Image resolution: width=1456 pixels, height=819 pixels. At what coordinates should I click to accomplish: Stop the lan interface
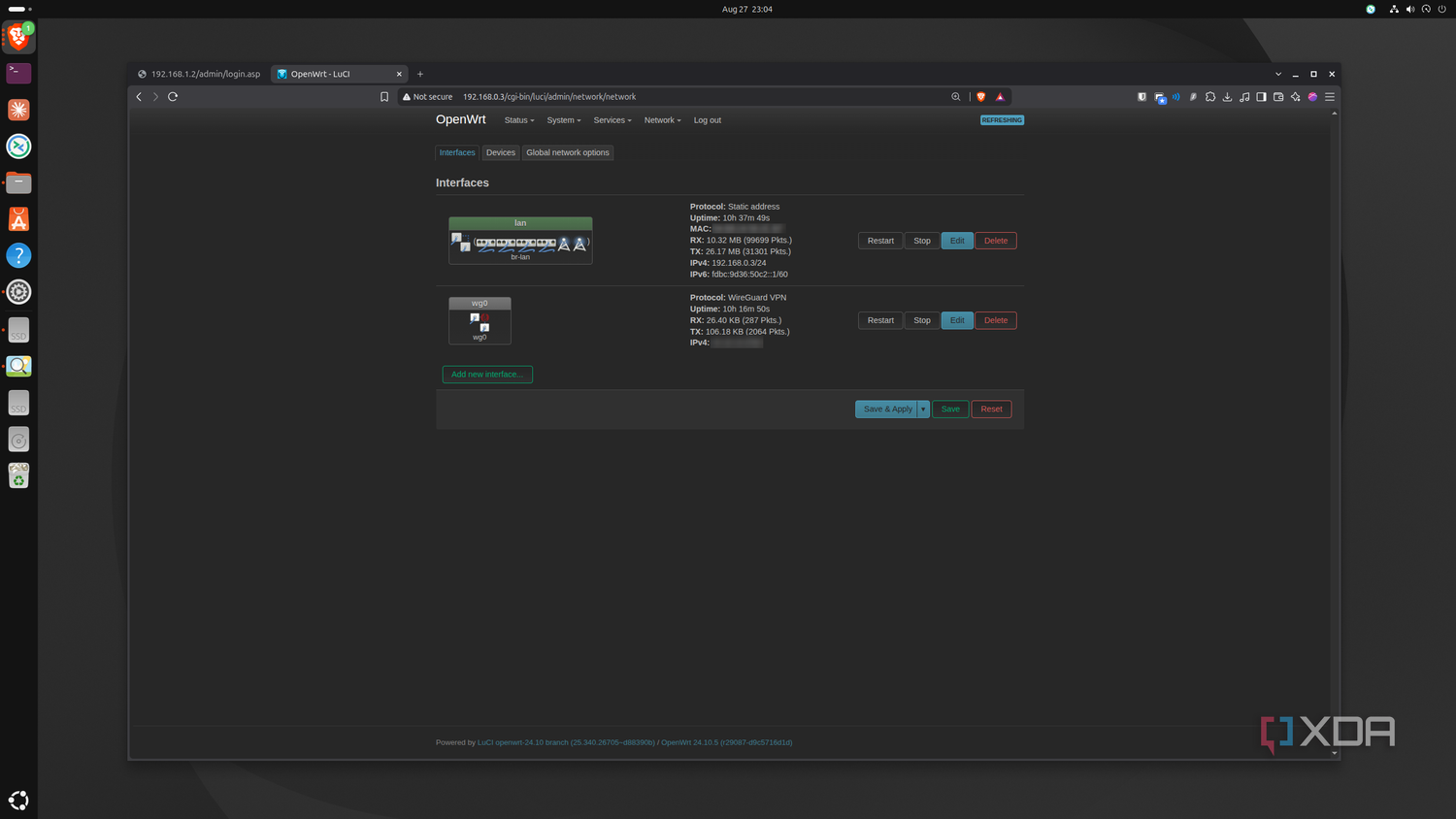pyautogui.click(x=922, y=241)
